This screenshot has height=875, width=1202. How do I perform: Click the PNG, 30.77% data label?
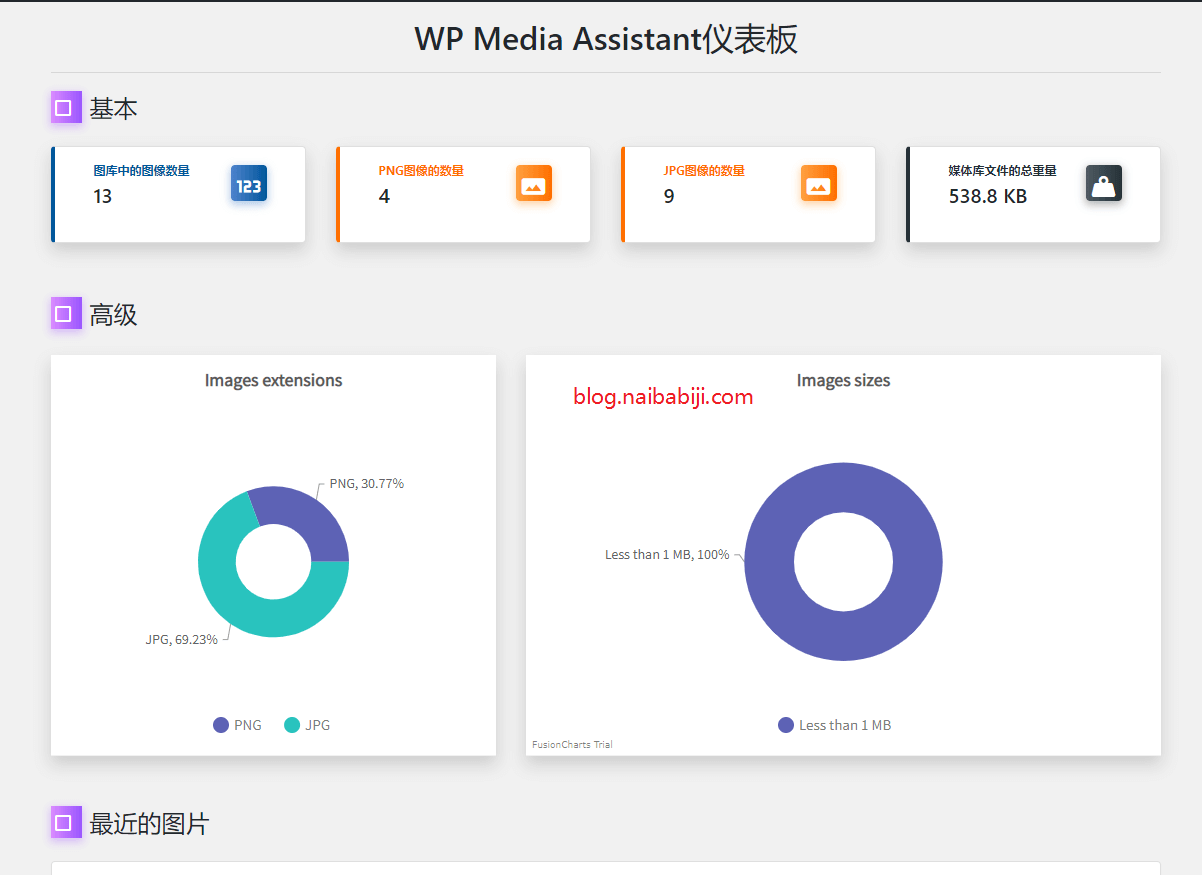click(366, 484)
